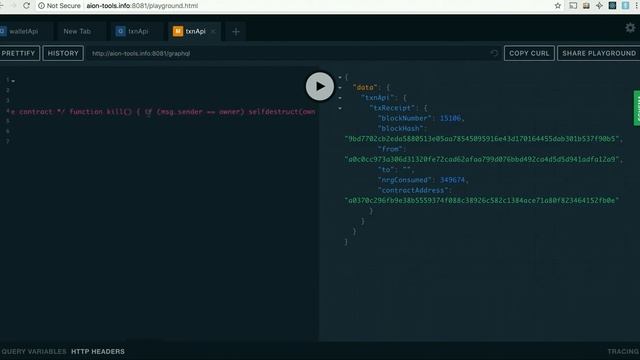Screen dimensions: 640x360
Task: Open the Not Secure site info indicator
Action: pos(59,6)
